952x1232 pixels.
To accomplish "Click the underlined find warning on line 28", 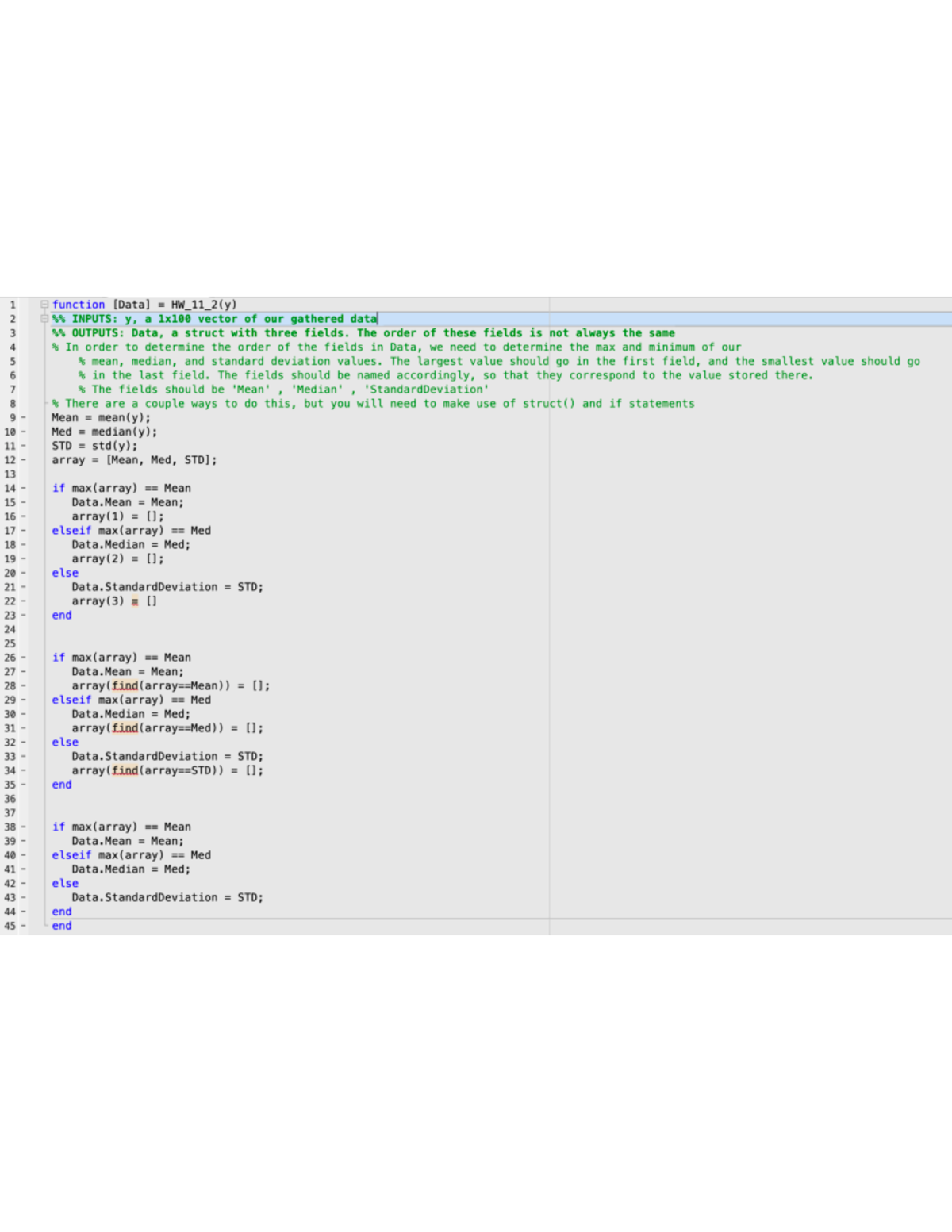I will click(125, 686).
